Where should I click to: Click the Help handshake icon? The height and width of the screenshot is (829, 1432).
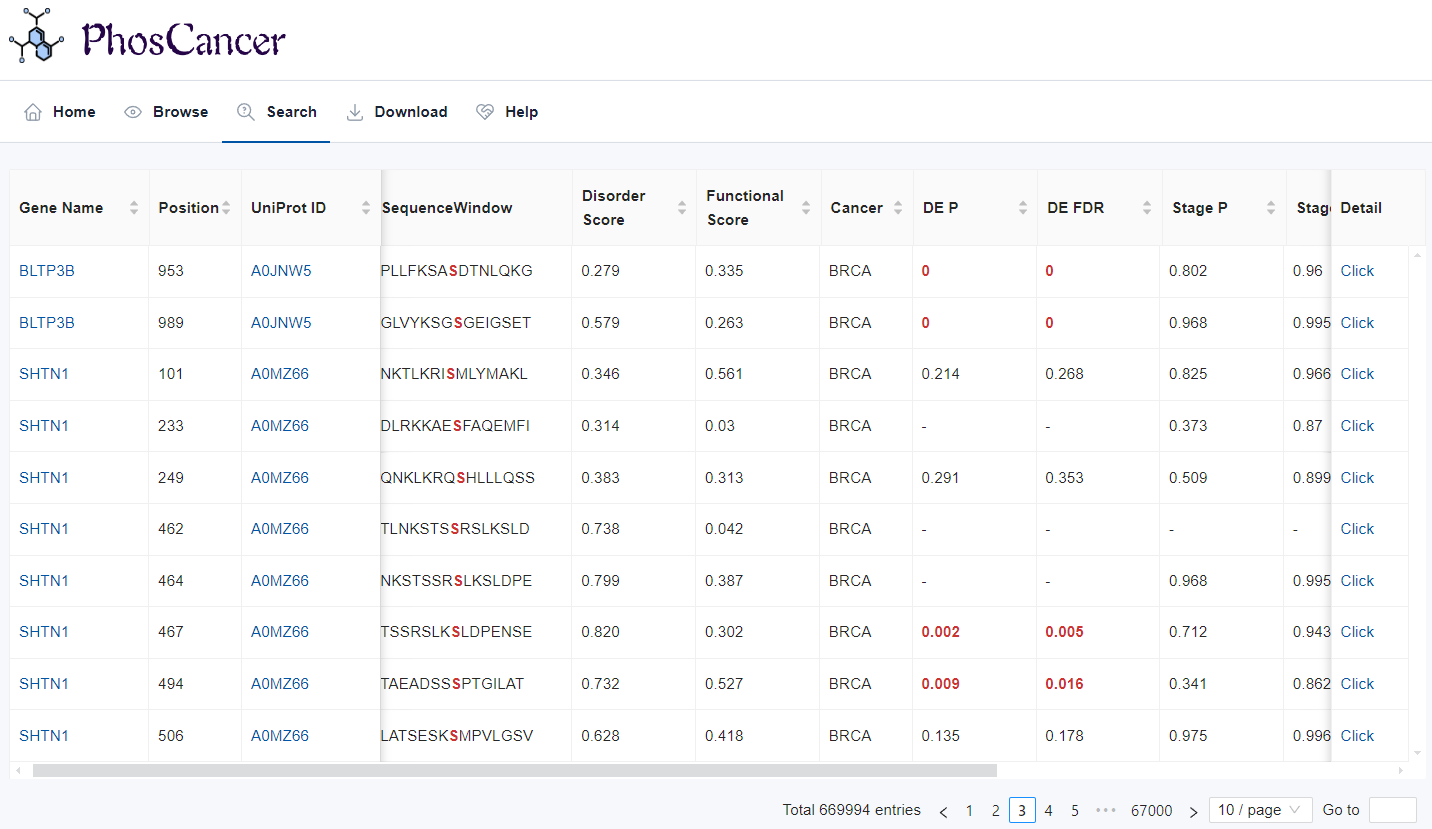click(485, 112)
